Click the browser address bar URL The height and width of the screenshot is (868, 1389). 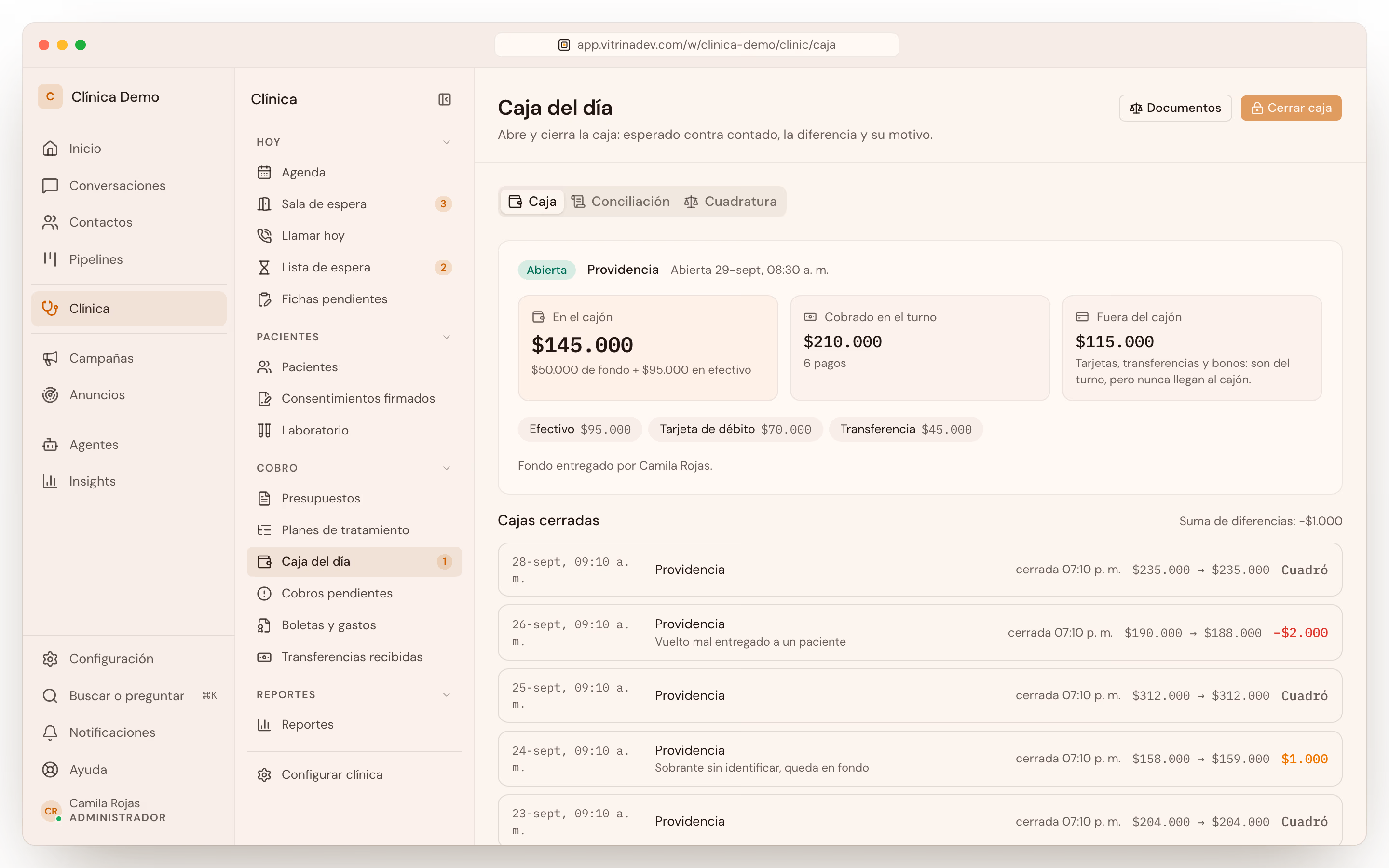697,45
